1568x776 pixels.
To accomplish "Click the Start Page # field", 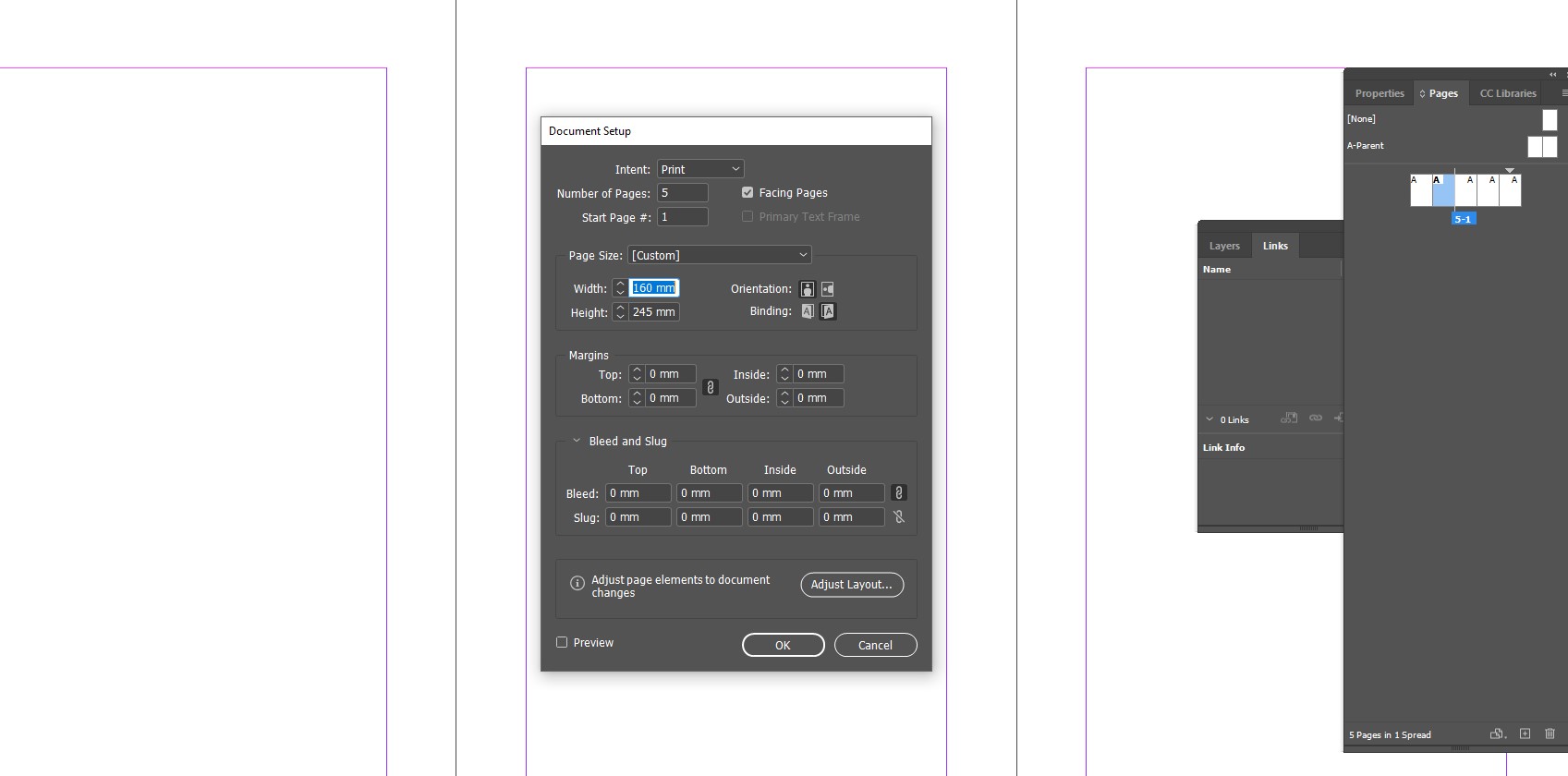I will (x=683, y=217).
